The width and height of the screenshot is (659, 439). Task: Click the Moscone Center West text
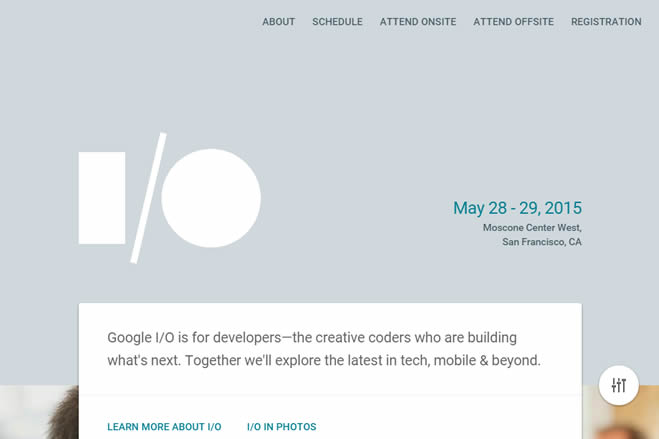pos(532,228)
